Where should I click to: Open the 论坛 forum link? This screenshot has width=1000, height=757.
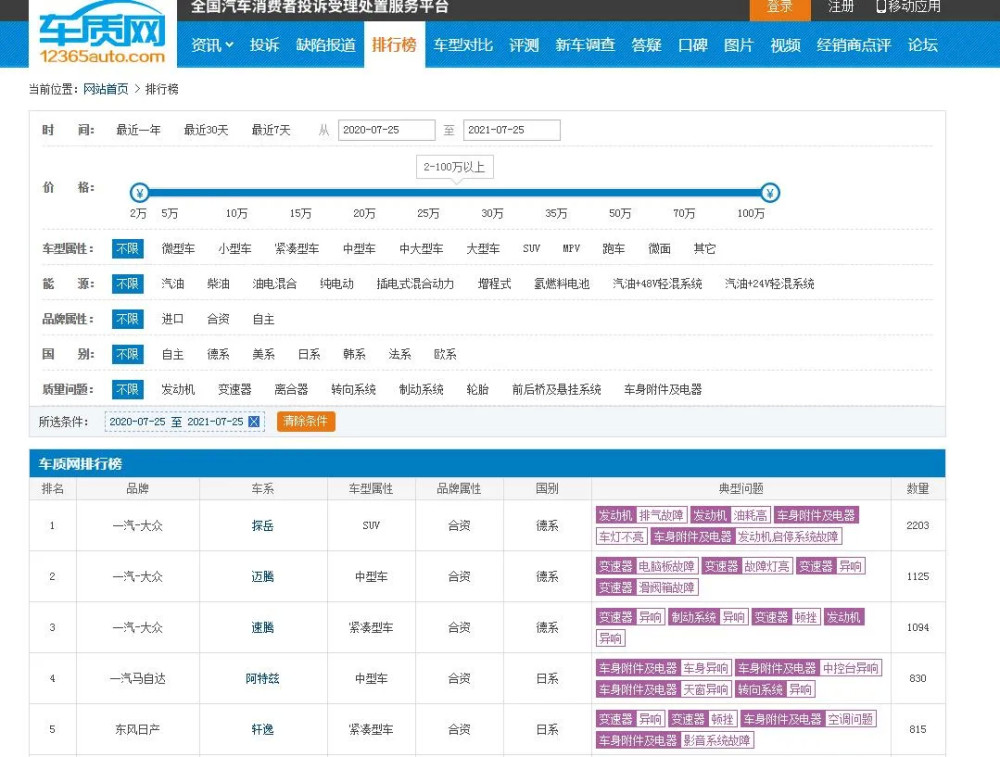tap(922, 45)
